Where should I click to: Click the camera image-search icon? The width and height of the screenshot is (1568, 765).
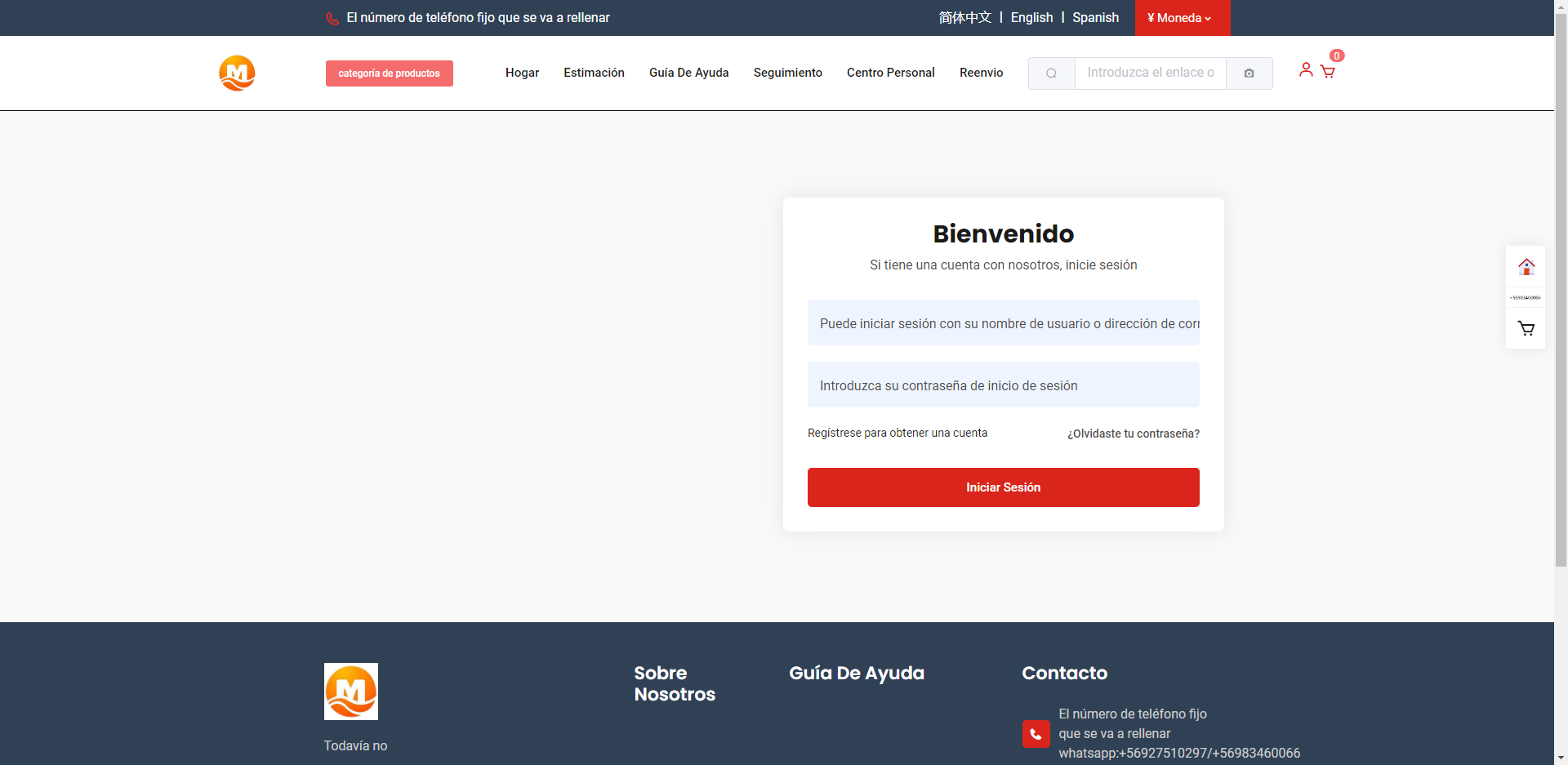coord(1249,73)
